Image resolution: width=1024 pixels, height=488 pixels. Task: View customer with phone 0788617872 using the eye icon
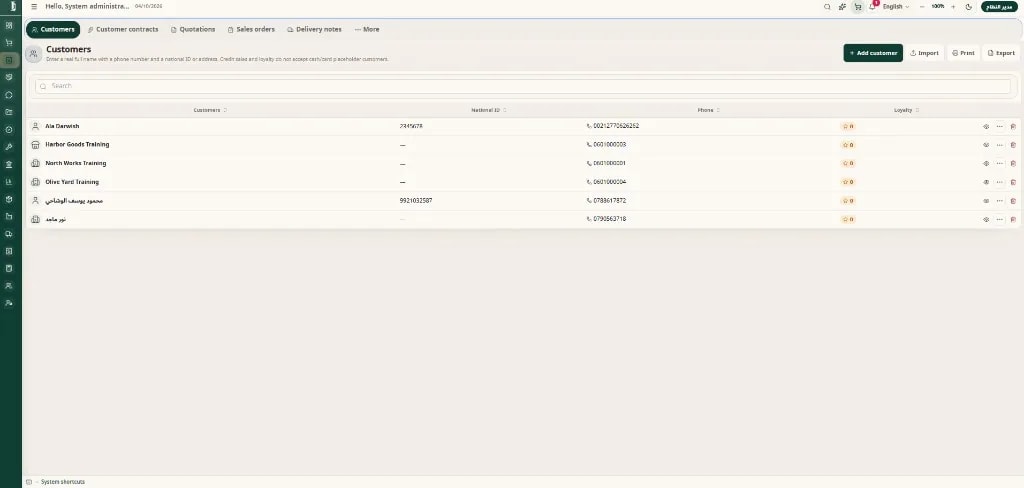tap(986, 201)
